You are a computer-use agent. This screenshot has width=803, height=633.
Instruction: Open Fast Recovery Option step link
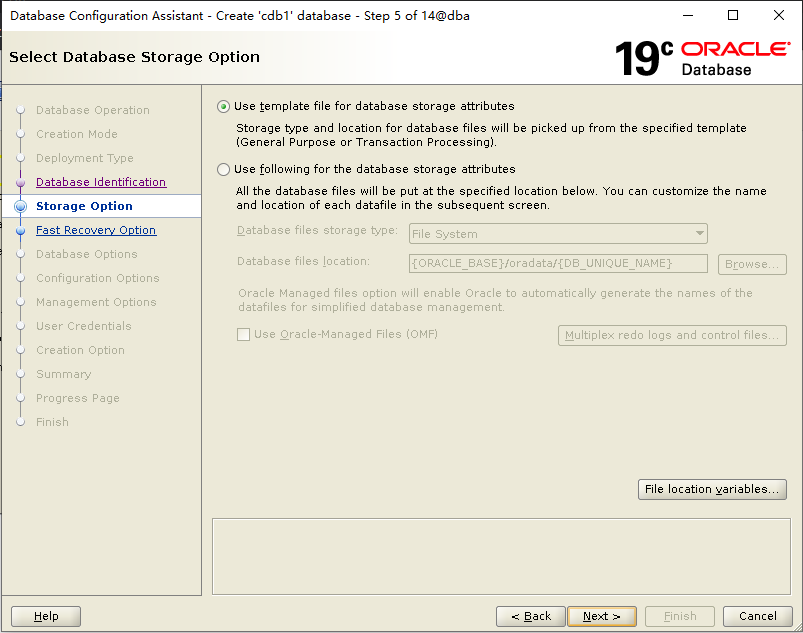96,230
